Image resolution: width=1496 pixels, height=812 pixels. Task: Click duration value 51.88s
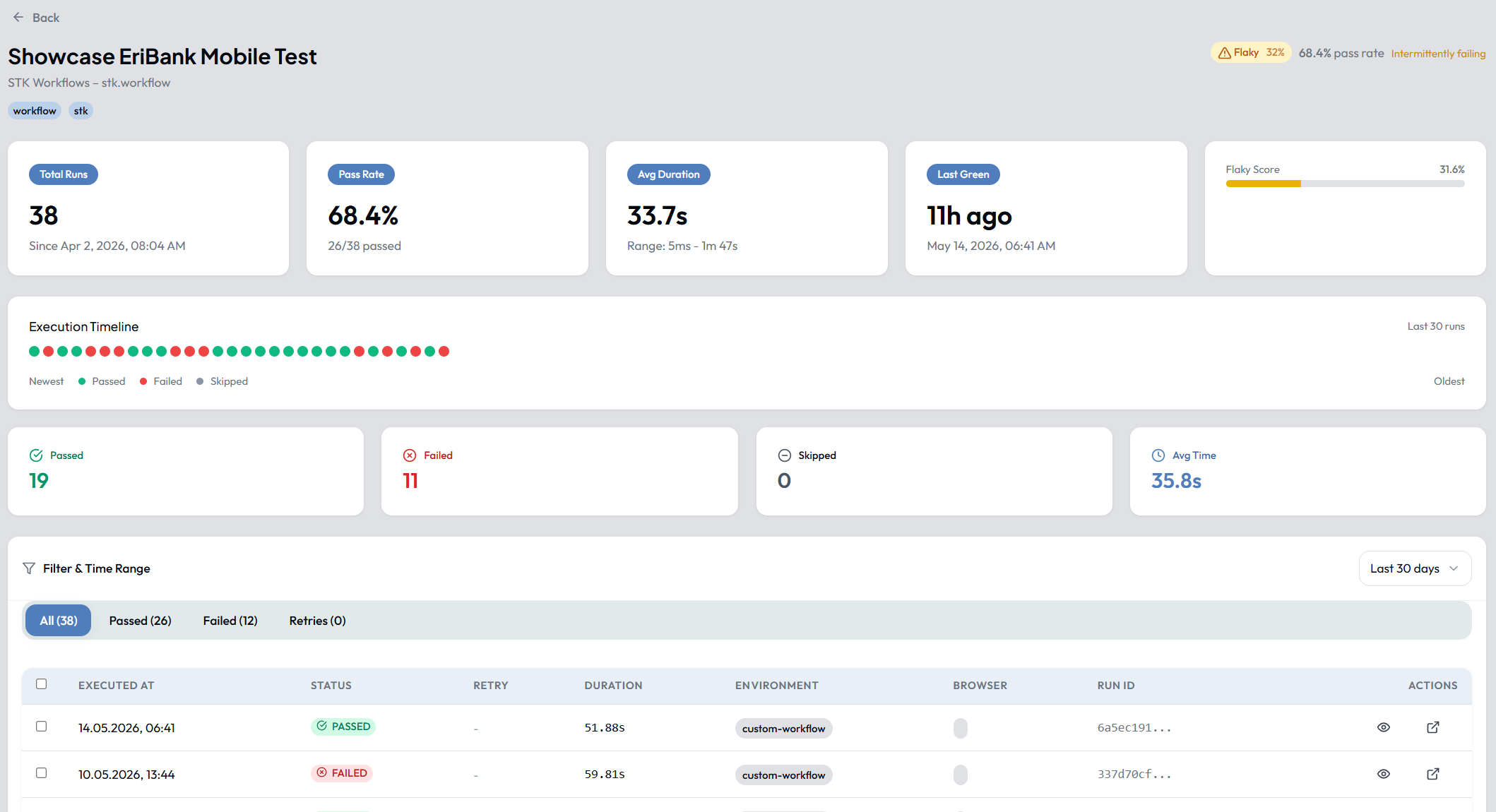[605, 728]
